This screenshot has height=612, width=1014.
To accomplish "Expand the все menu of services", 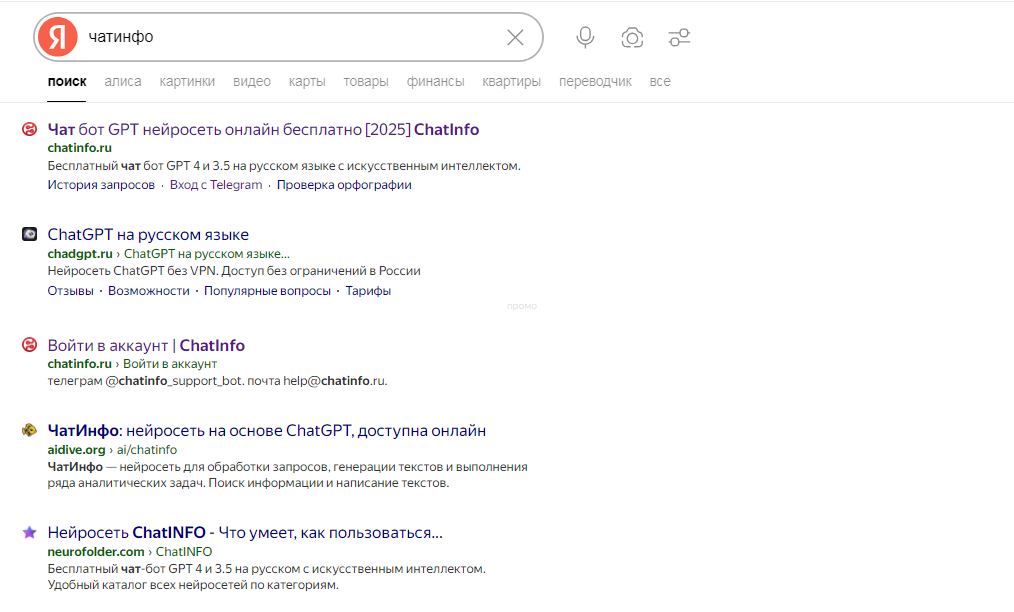I will [x=660, y=82].
